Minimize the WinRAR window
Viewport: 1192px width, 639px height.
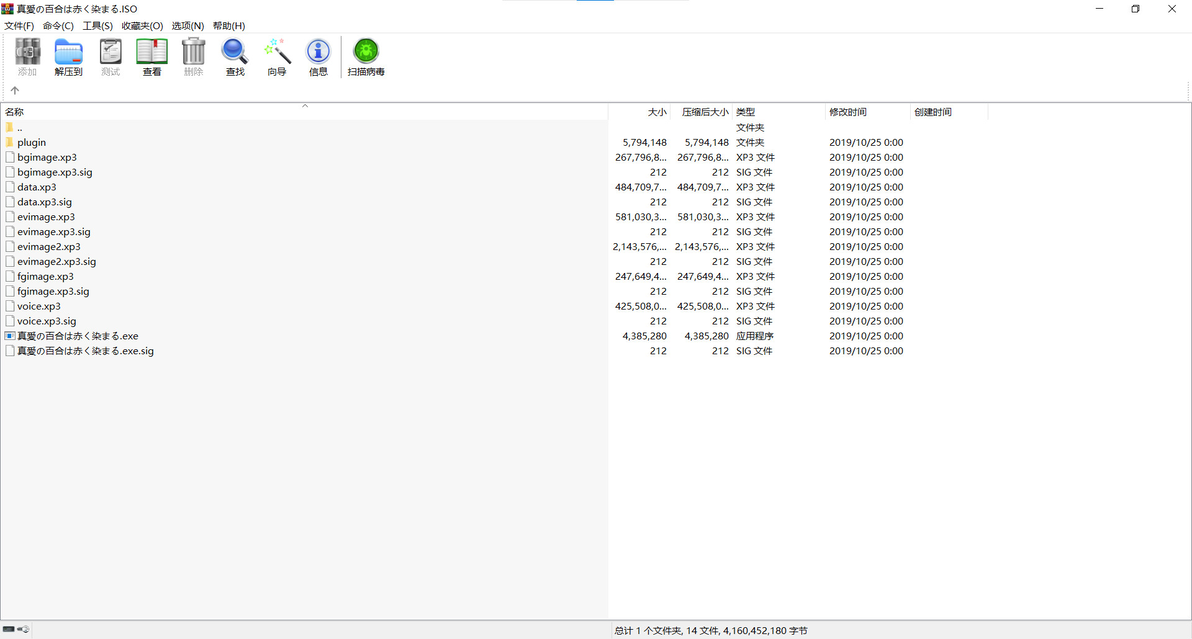coord(1099,9)
